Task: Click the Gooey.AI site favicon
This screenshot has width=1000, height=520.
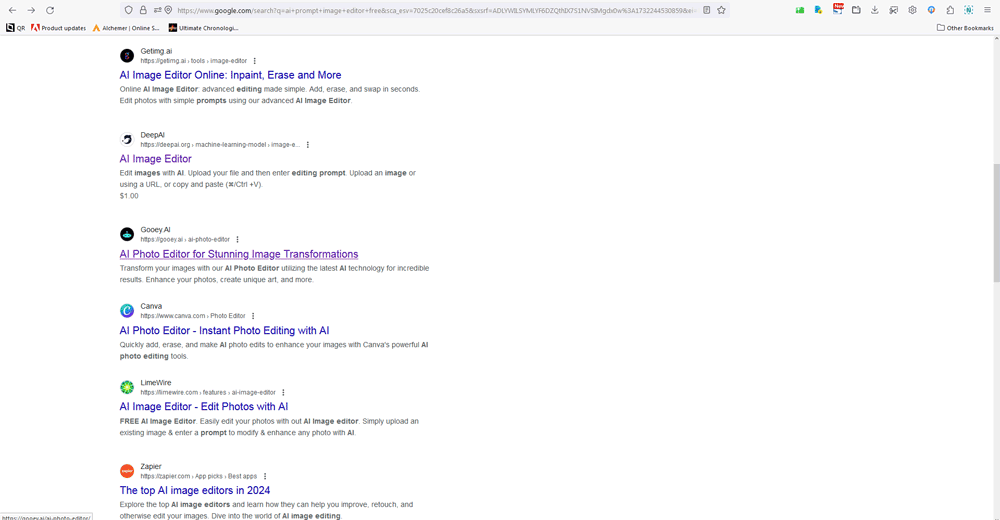Action: click(x=127, y=234)
